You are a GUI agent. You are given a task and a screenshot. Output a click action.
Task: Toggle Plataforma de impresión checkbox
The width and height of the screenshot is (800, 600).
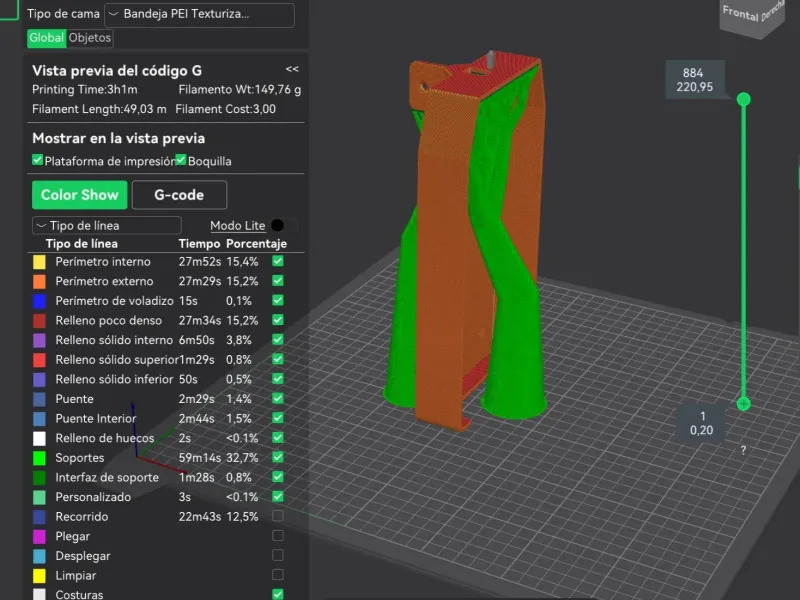(37, 160)
